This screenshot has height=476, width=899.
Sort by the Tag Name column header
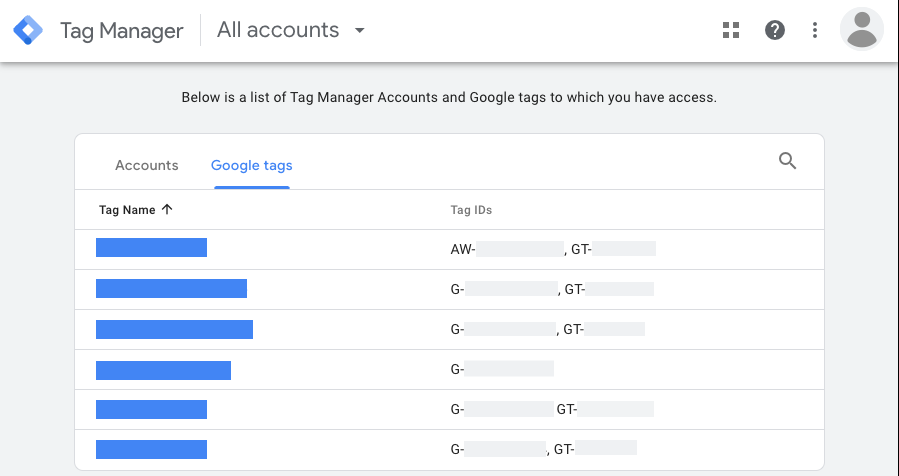[x=127, y=210]
